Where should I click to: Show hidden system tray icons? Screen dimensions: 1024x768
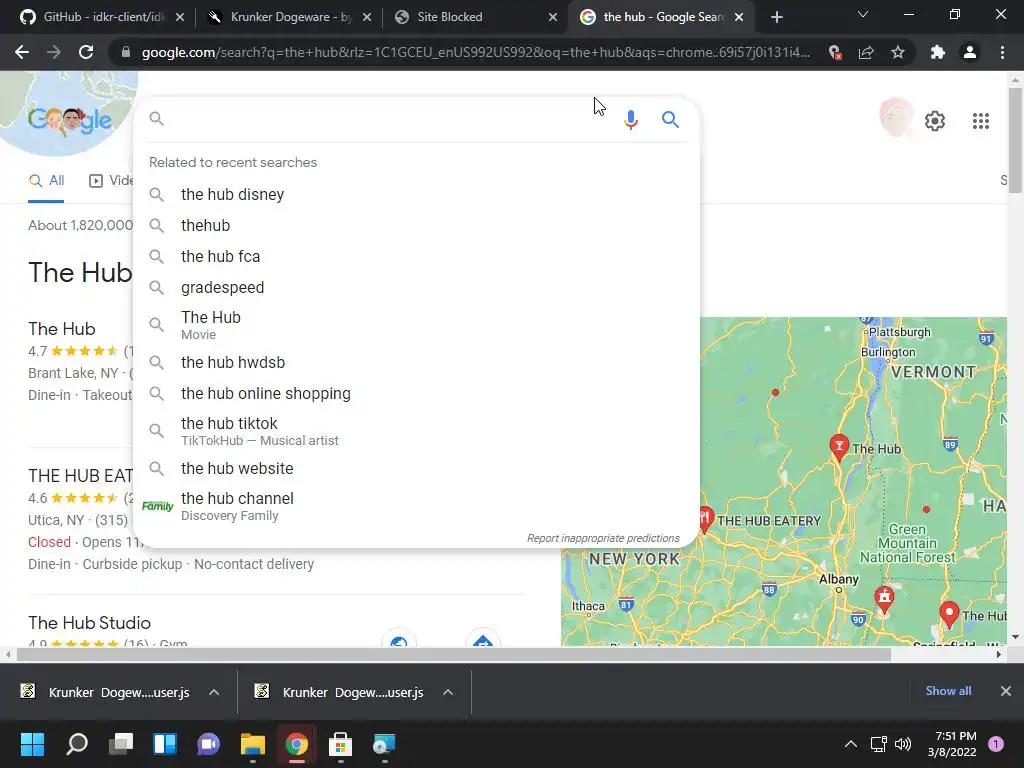(x=851, y=744)
